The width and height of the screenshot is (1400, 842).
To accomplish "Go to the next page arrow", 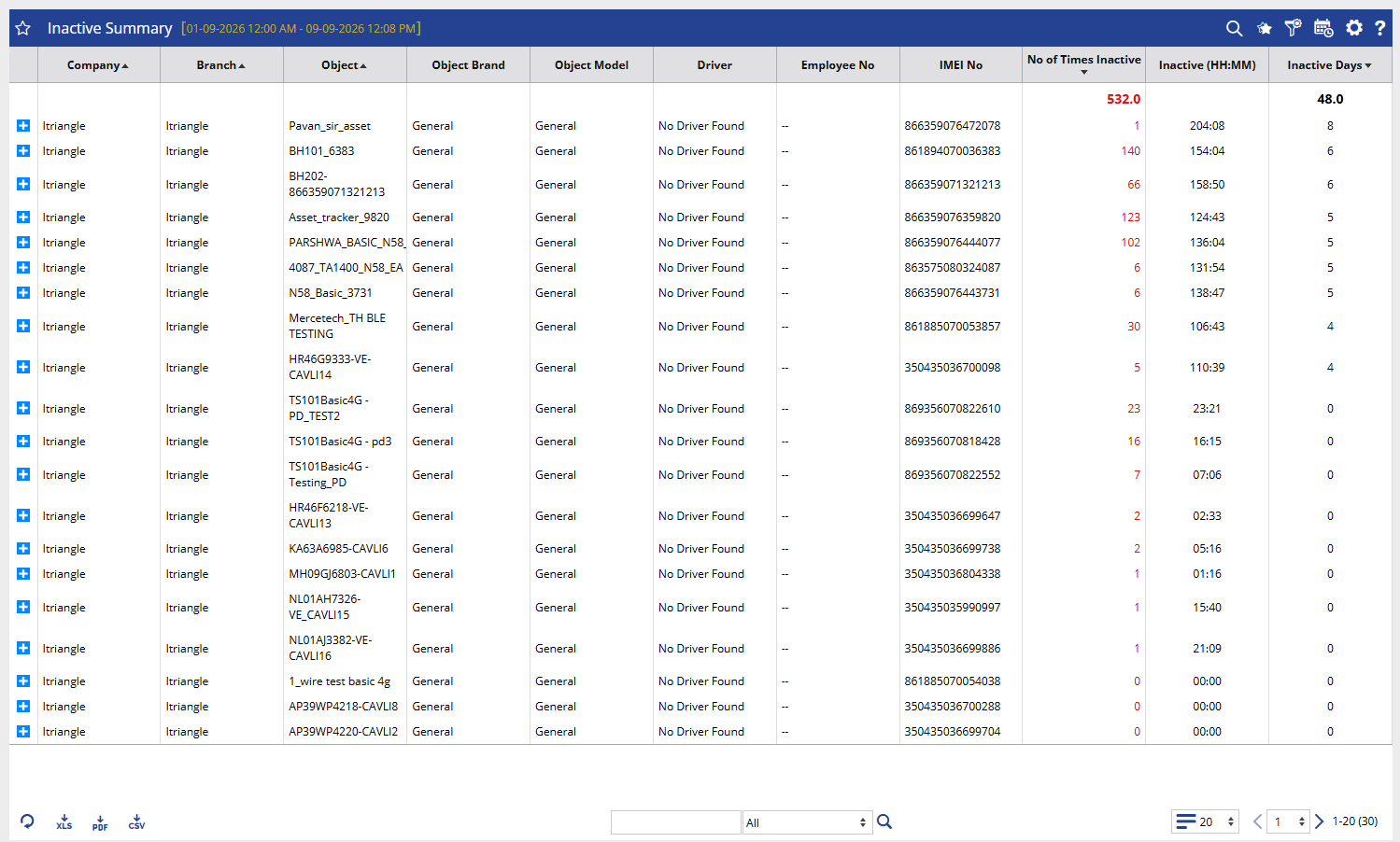I will pos(1319,821).
